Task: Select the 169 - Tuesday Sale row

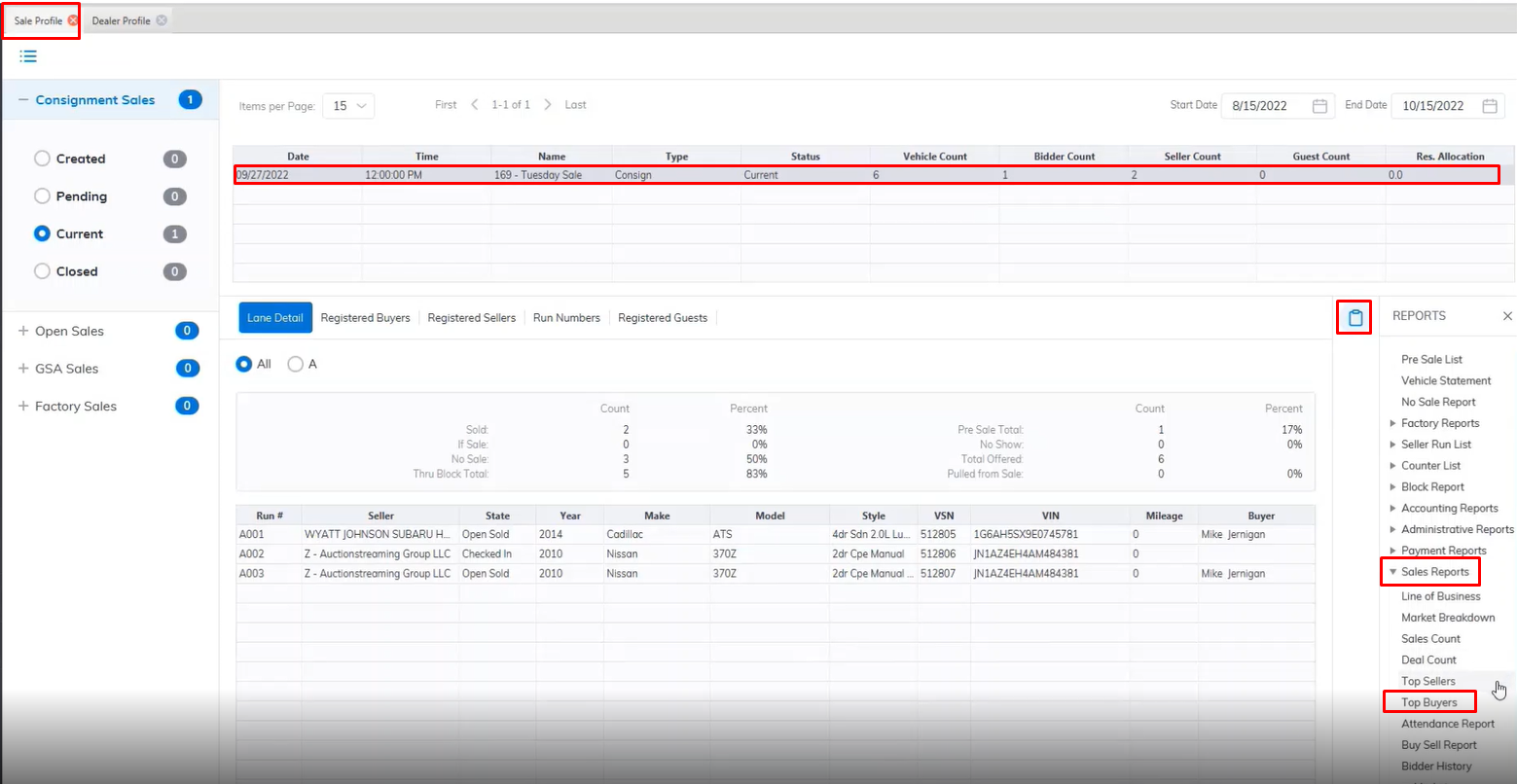Action: tap(551, 175)
